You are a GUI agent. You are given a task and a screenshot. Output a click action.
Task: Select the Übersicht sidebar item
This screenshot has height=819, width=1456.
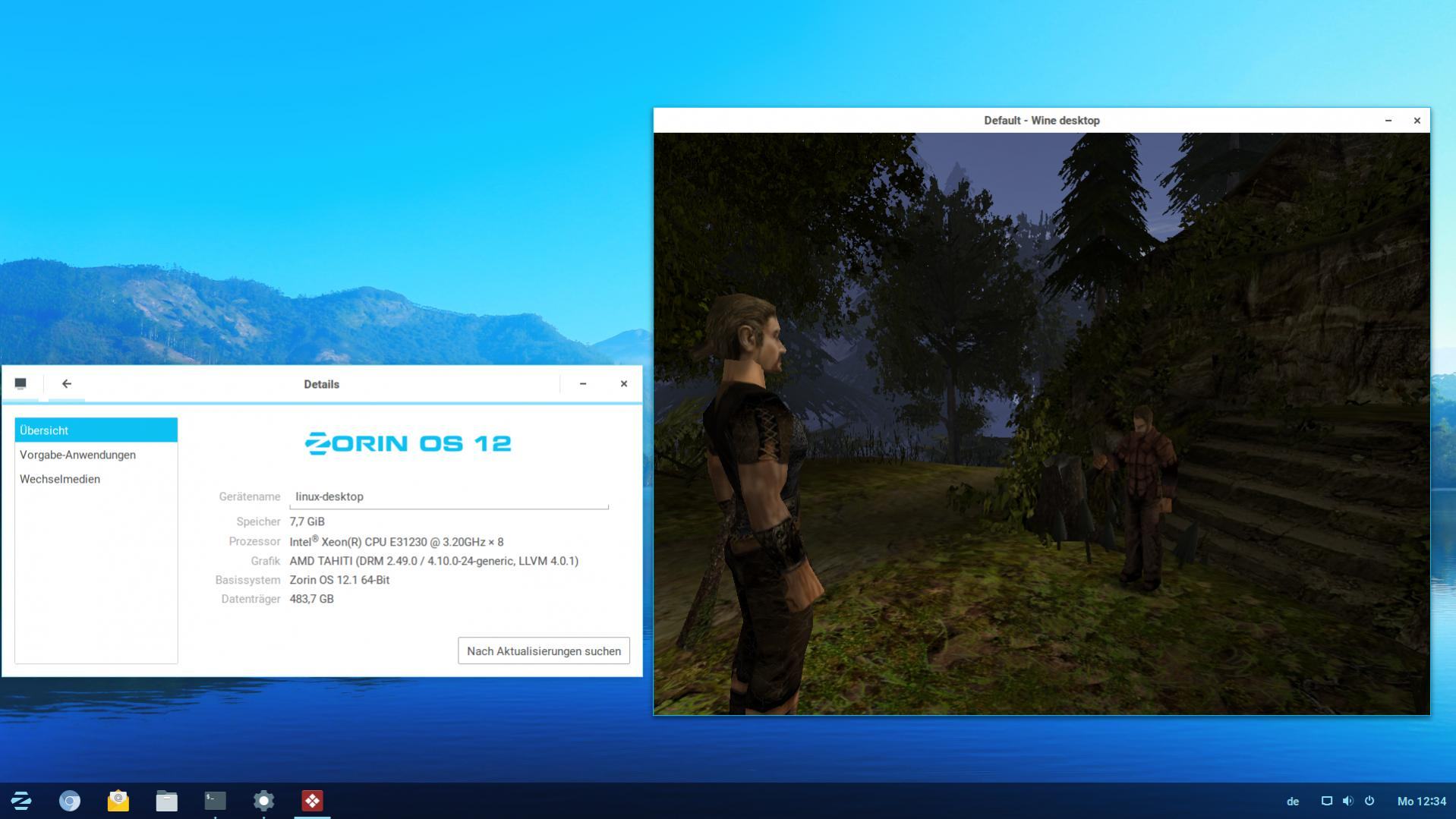[x=96, y=430]
